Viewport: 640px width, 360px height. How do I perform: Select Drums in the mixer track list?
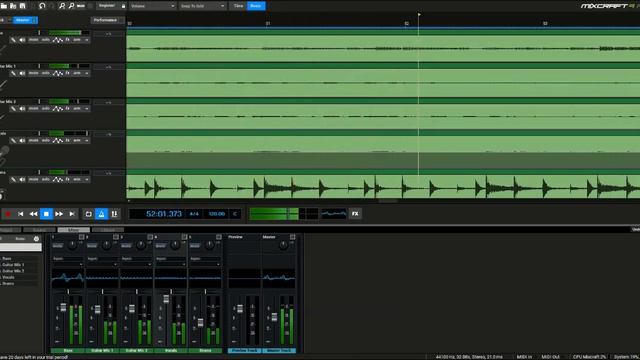8,283
